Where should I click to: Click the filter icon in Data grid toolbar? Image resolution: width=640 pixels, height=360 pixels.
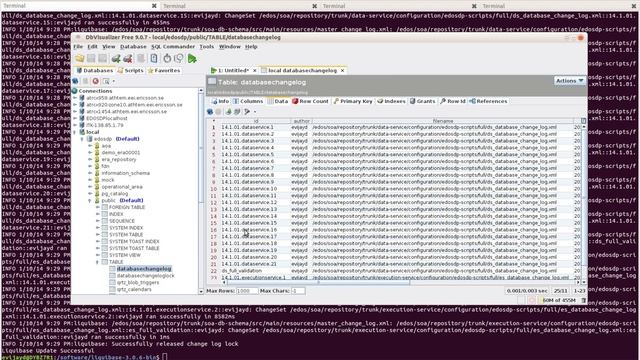(247, 111)
